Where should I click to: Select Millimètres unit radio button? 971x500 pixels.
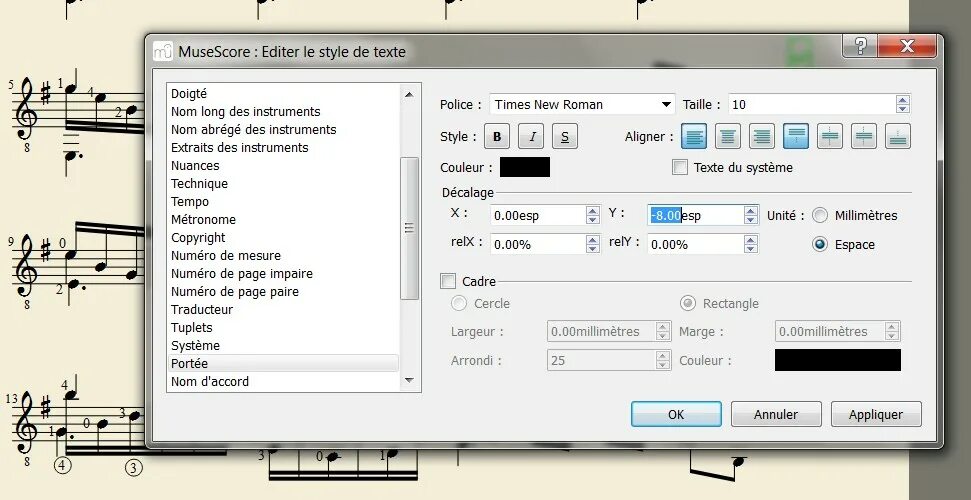pos(820,216)
